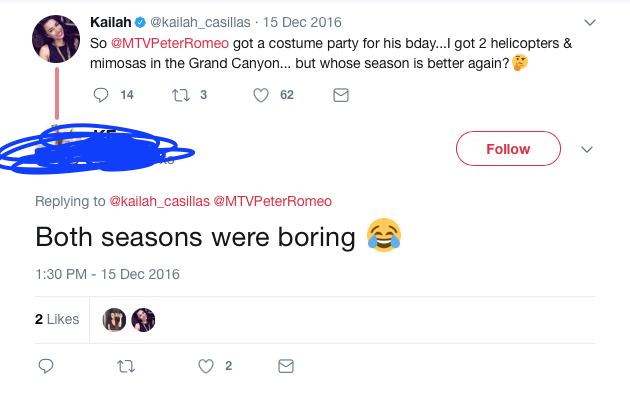View Kailah's profile picture
The height and width of the screenshot is (398, 630).
pyautogui.click(x=56, y=39)
